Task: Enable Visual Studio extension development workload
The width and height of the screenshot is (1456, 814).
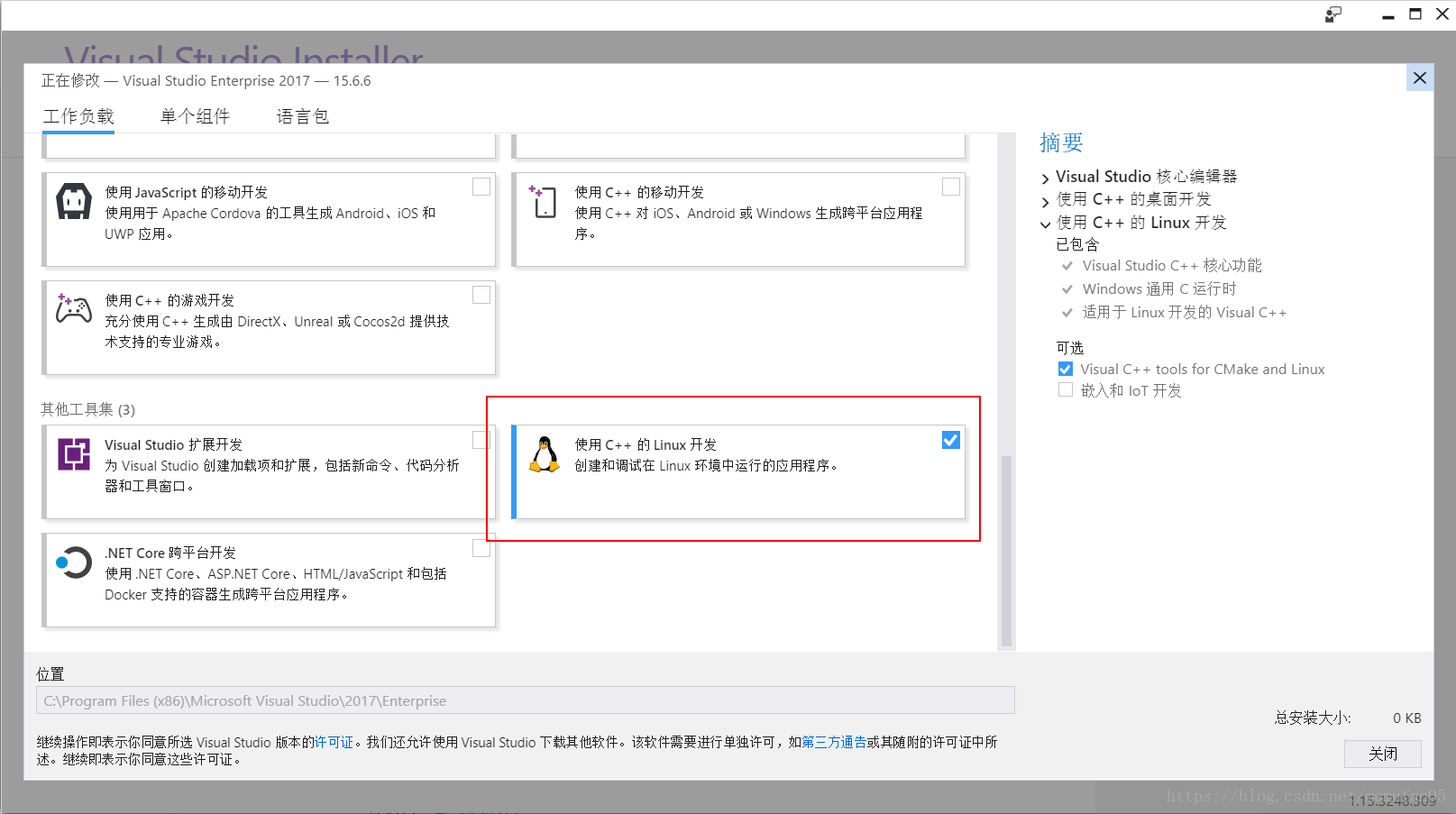Action: pyautogui.click(x=481, y=439)
